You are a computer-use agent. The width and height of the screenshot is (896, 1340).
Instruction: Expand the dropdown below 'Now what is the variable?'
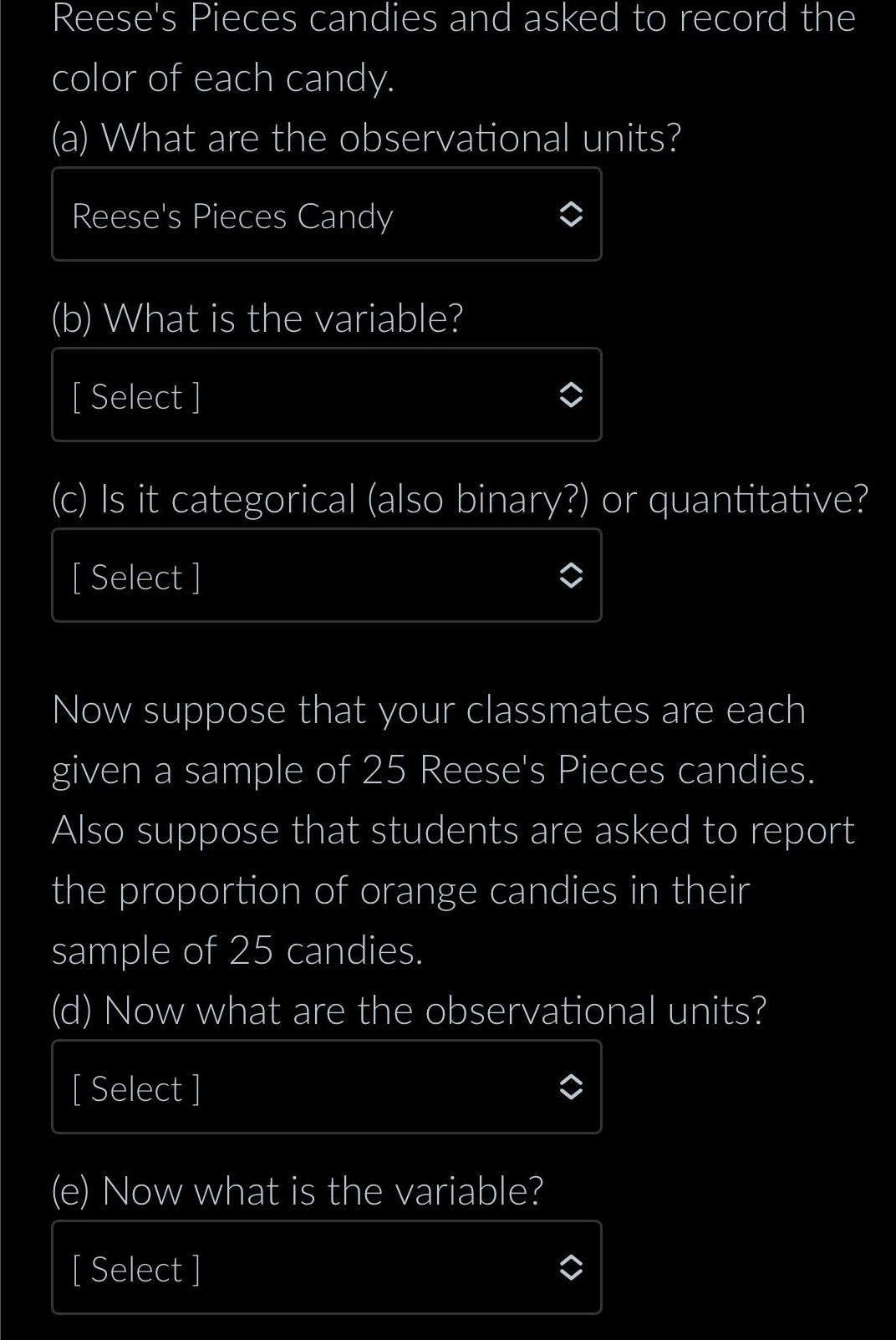tap(326, 1268)
